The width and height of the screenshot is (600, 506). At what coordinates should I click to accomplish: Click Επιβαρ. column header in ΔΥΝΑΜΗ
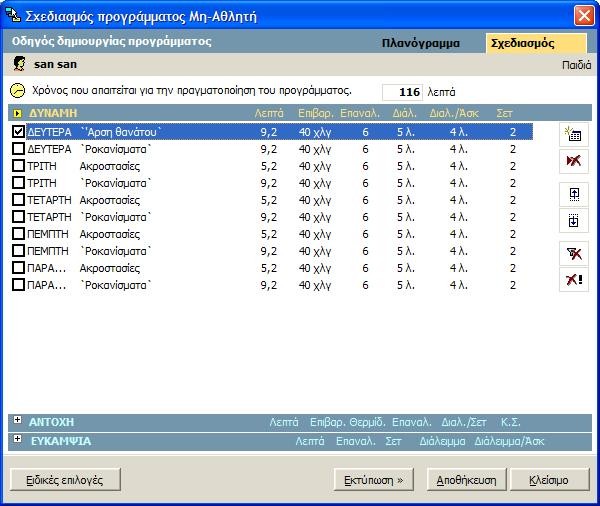[x=316, y=113]
